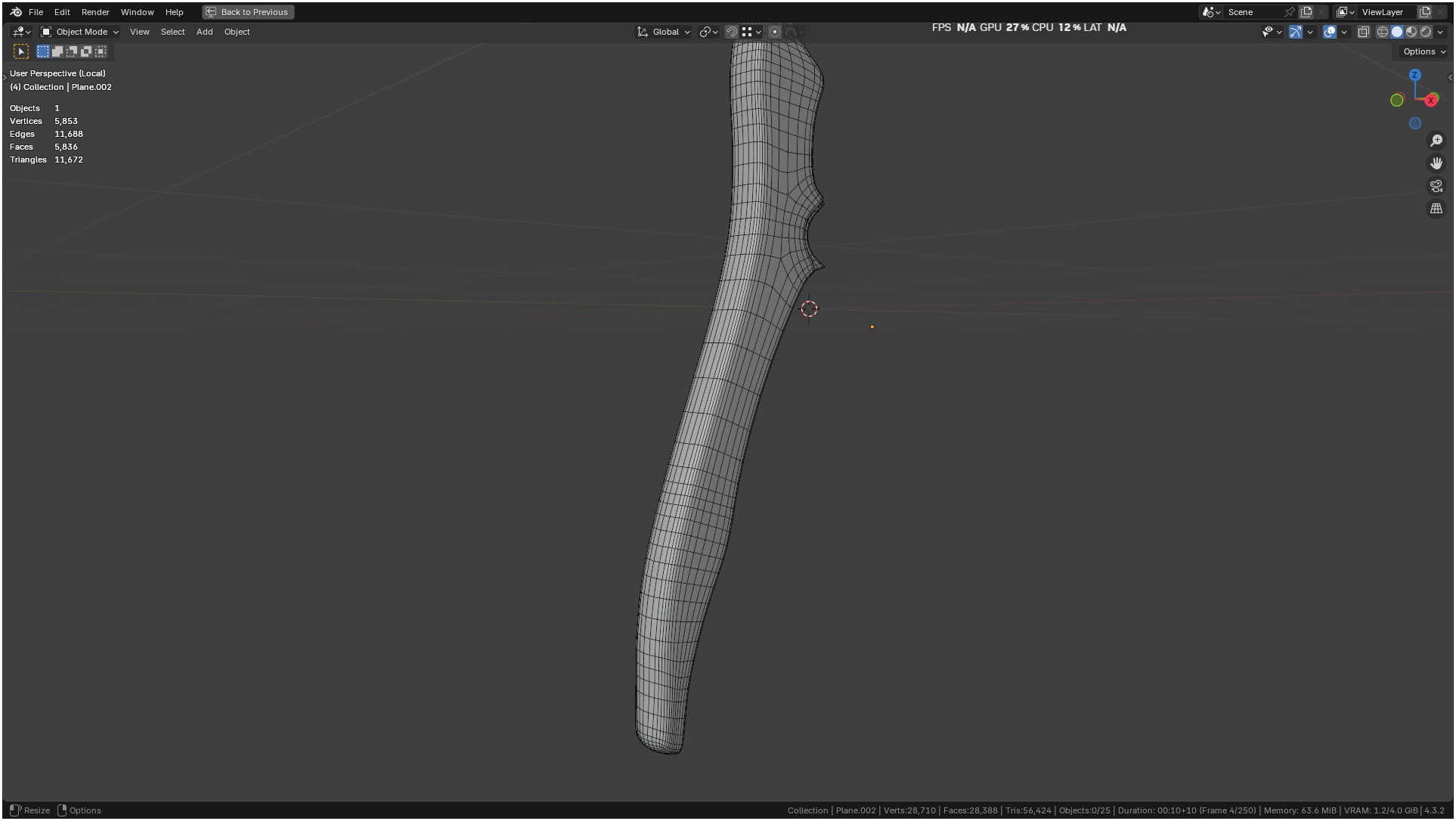
Task: Switch to Rendered viewport shading
Action: (1426, 32)
